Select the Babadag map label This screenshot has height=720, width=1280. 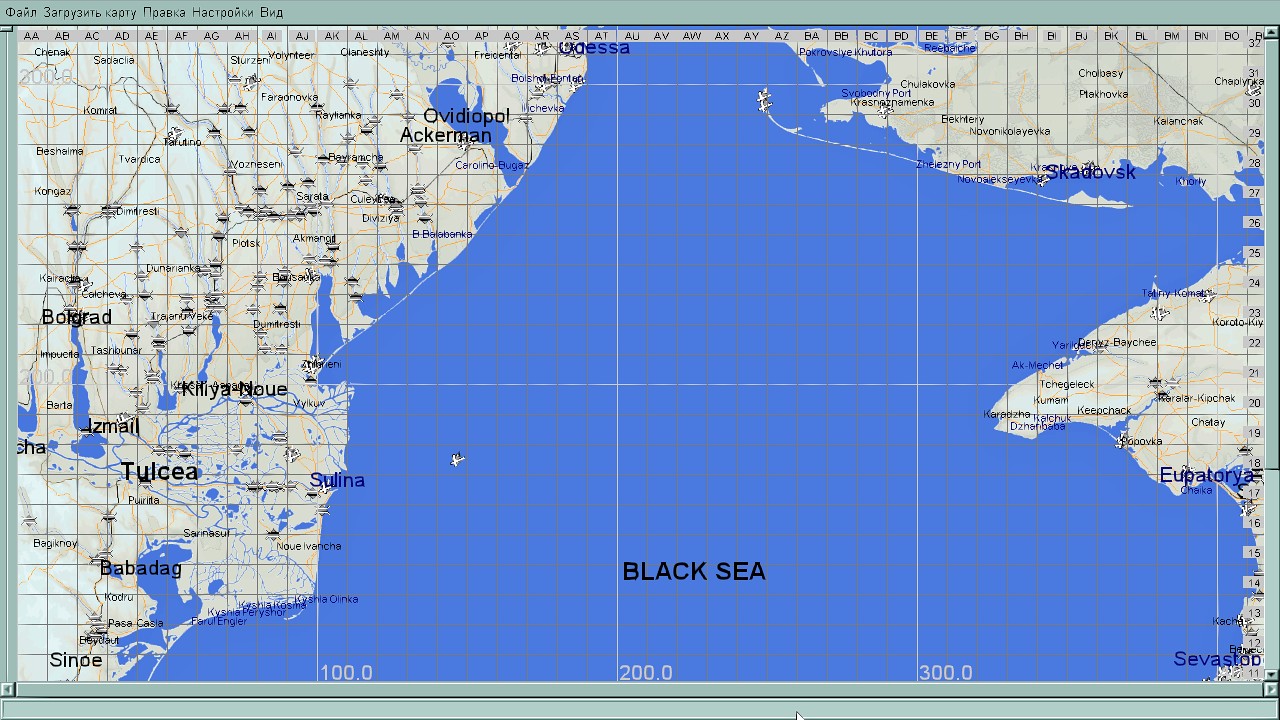[141, 569]
